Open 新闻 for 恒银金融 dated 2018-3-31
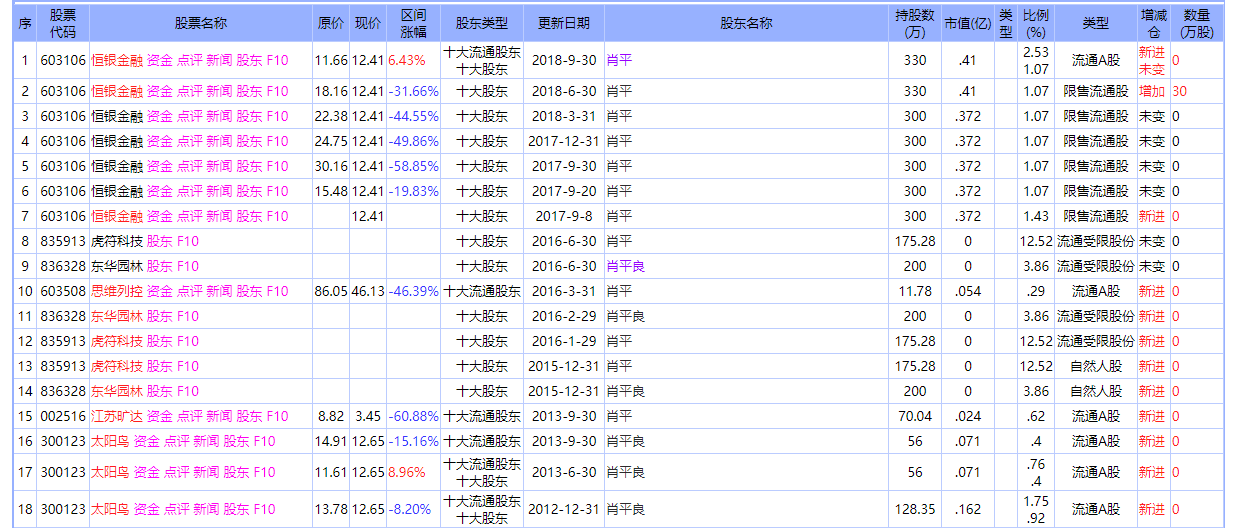 click(220, 116)
